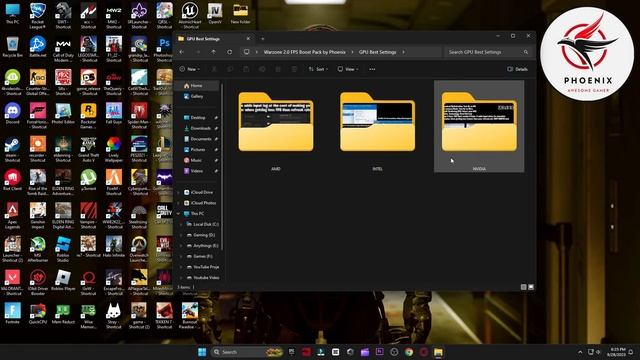
Task: Open uTorrent desktop icon
Action: click(88, 180)
